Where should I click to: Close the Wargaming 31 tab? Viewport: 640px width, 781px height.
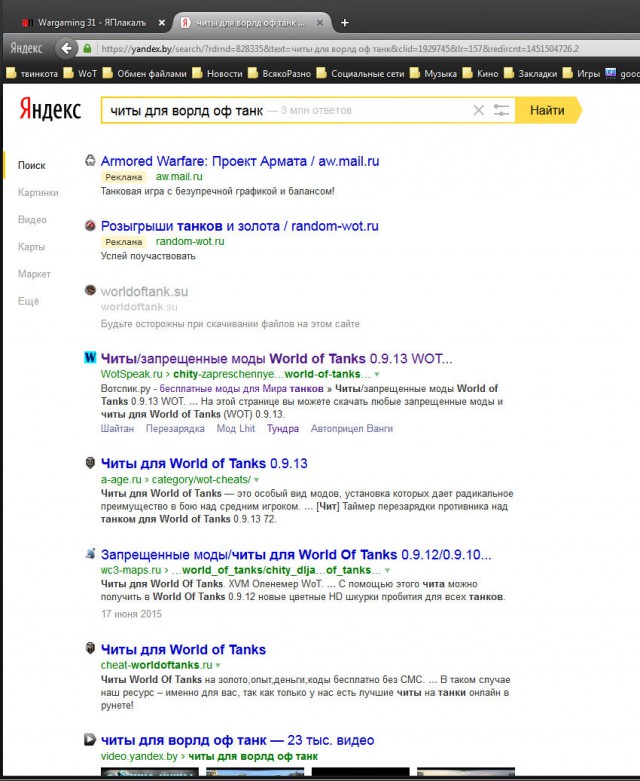[x=161, y=22]
